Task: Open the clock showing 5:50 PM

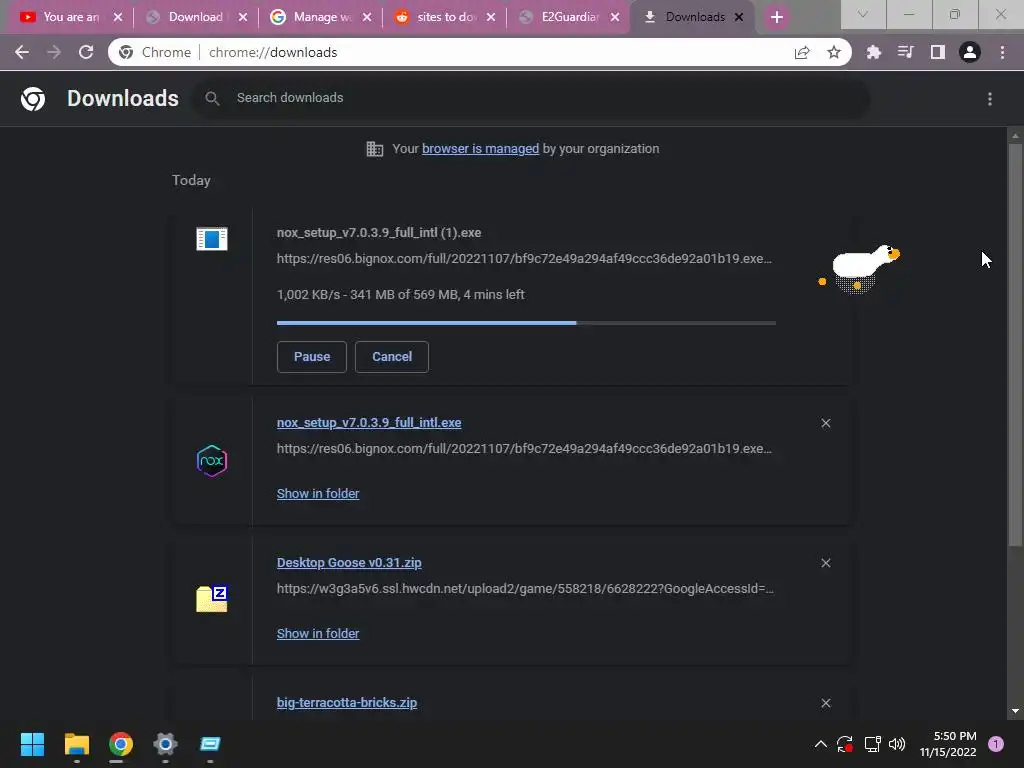Action: [948, 744]
